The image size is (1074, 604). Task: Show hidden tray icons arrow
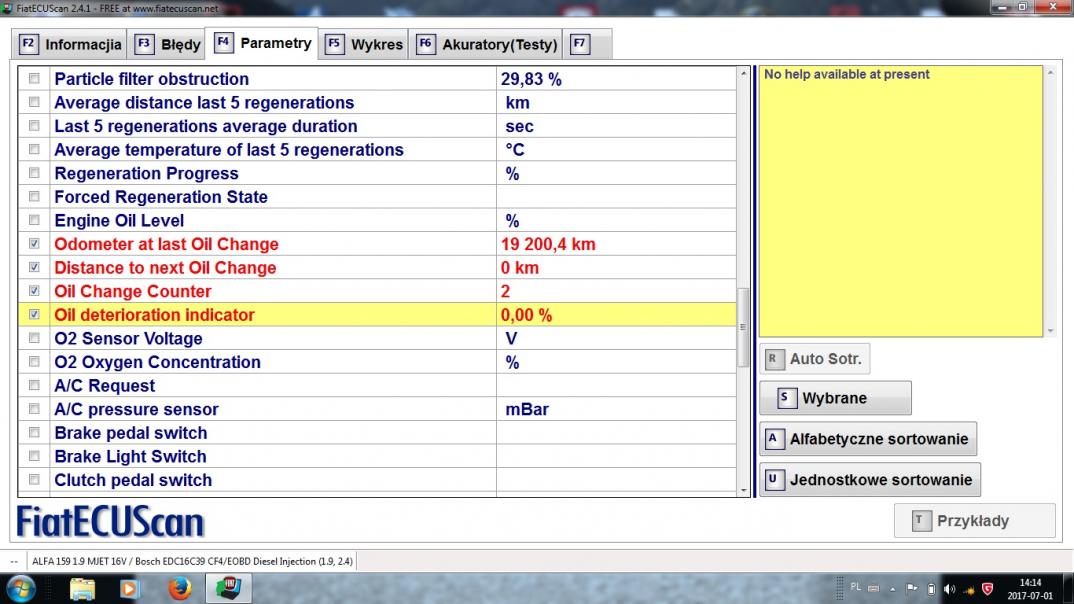click(x=892, y=589)
